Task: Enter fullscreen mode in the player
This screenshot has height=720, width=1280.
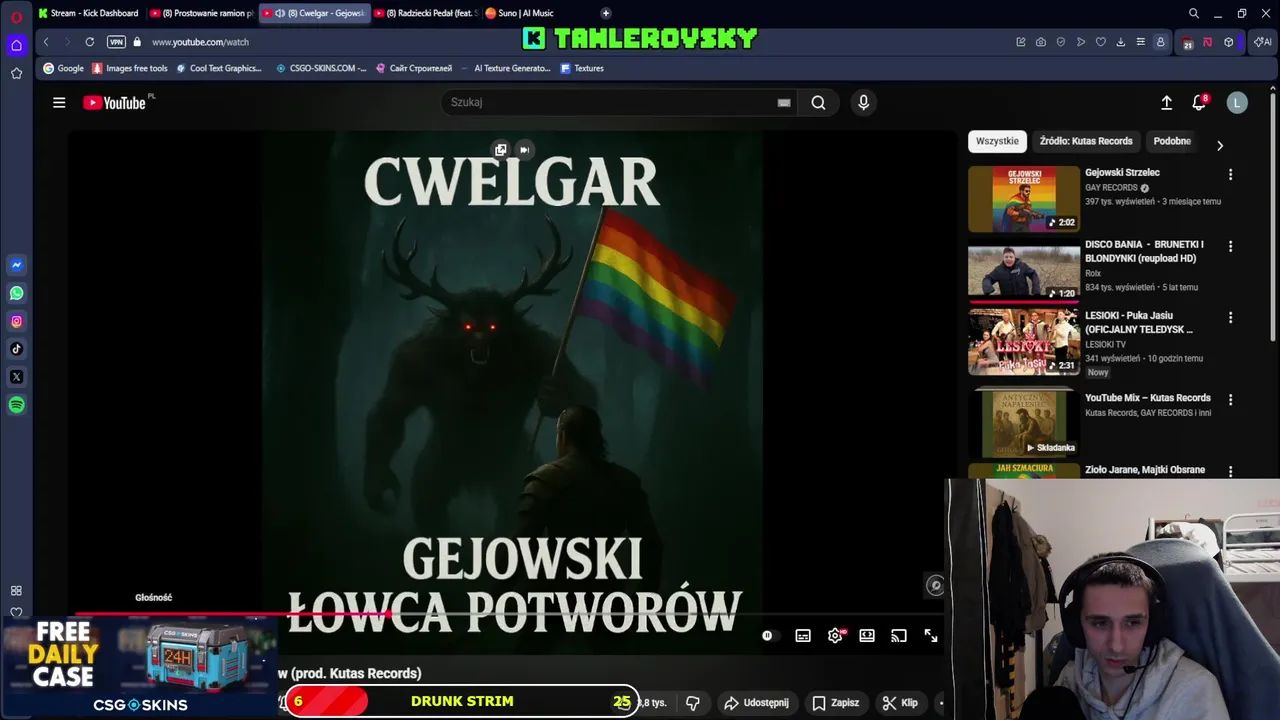Action: point(931,636)
